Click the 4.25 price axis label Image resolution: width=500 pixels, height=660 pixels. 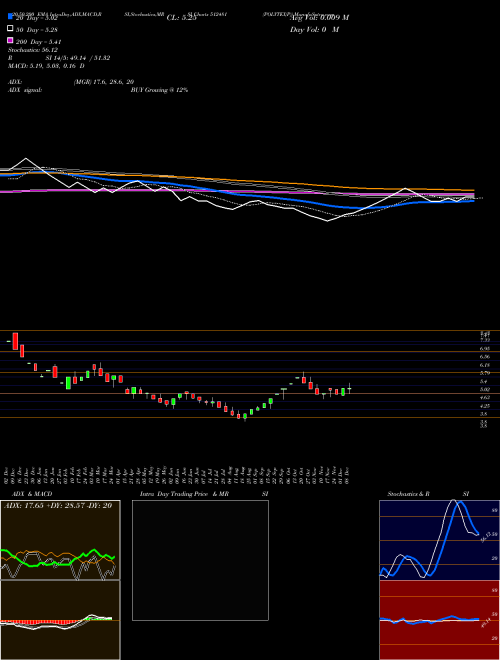484,406
